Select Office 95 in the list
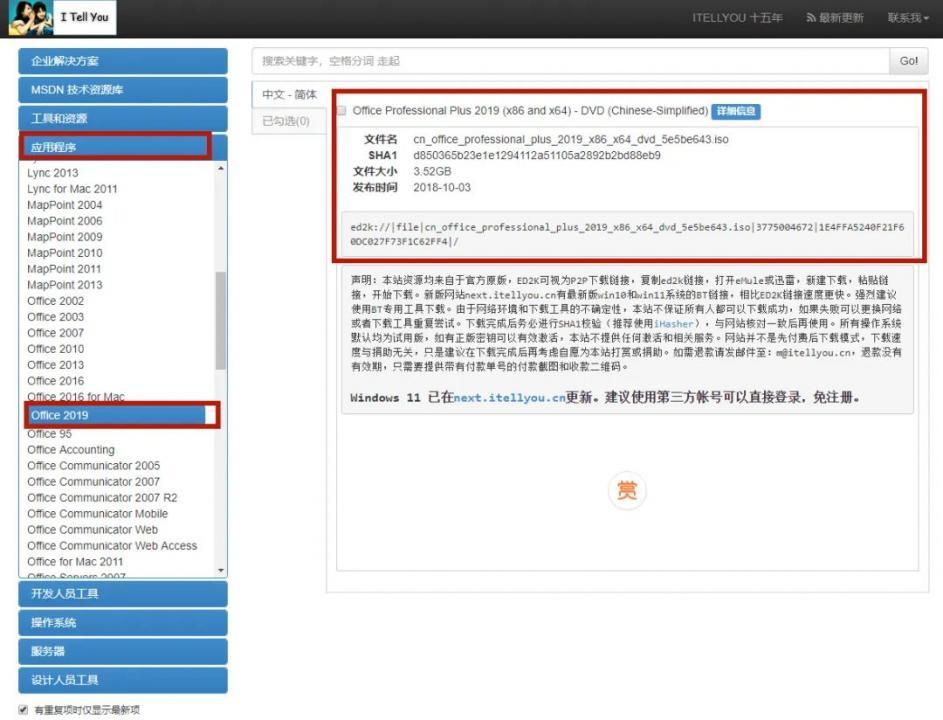Viewport: 943px width, 720px height. 49,434
